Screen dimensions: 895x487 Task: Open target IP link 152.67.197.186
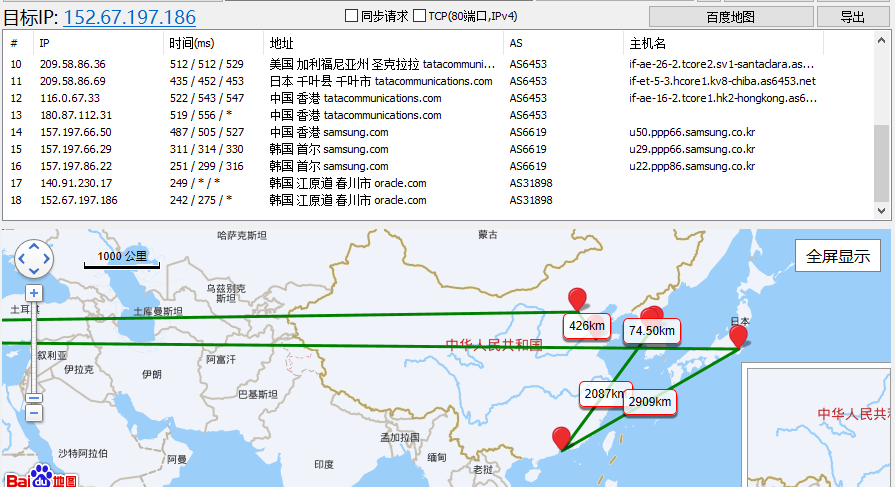[130, 17]
